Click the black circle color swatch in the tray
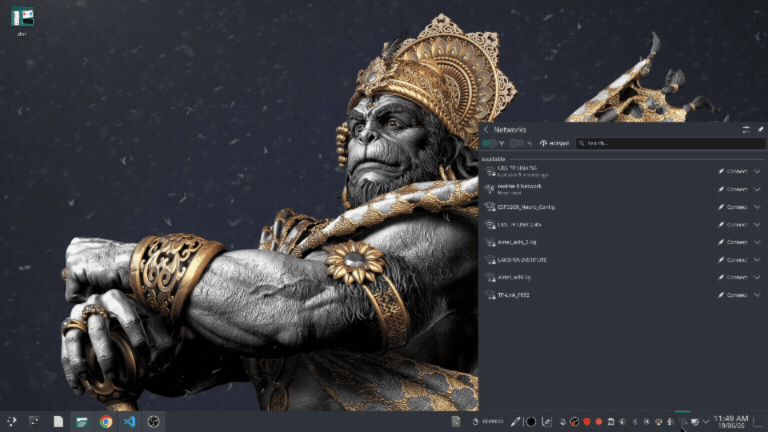Image resolution: width=768 pixels, height=432 pixels. [531, 421]
